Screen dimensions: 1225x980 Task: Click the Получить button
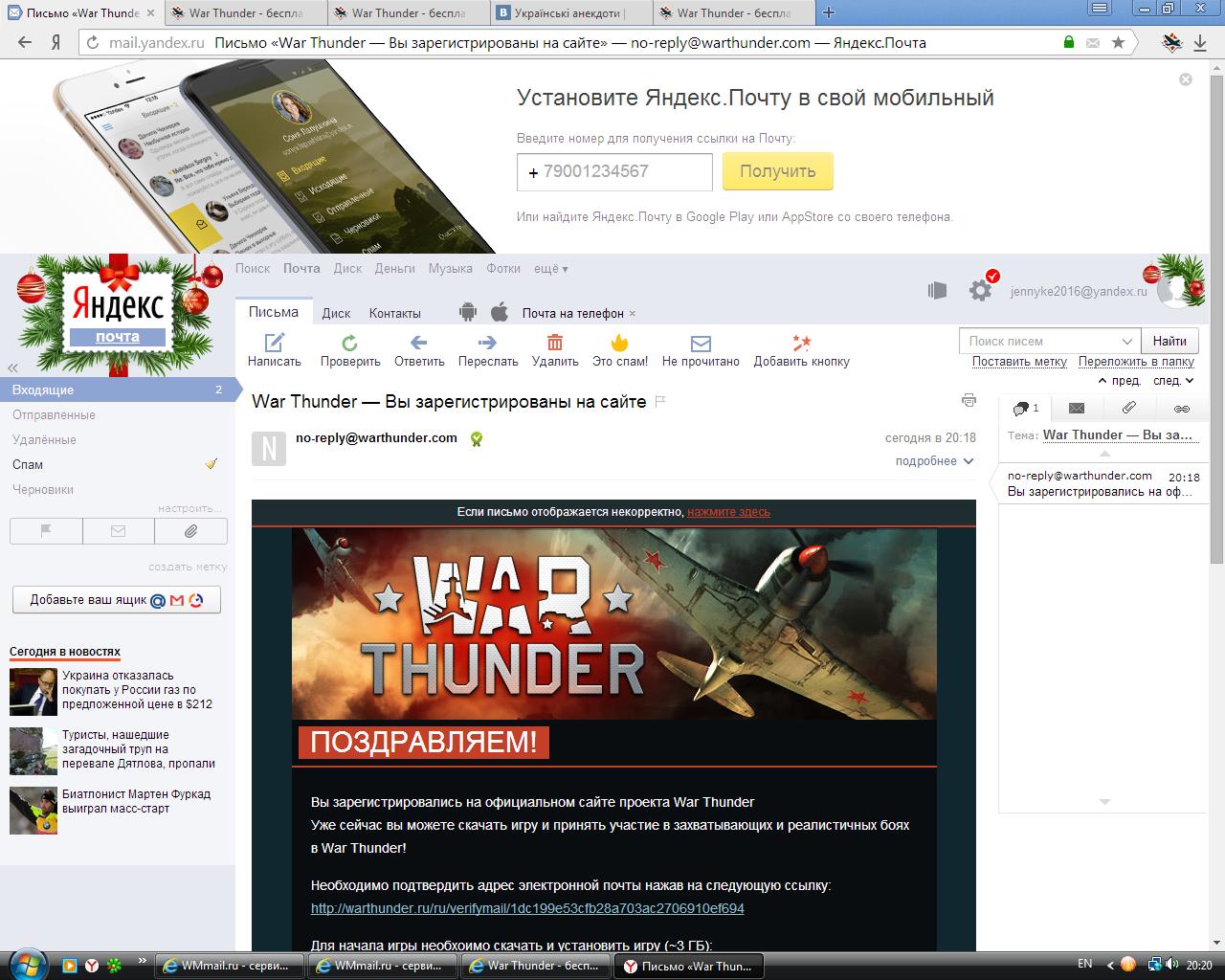pyautogui.click(x=778, y=171)
